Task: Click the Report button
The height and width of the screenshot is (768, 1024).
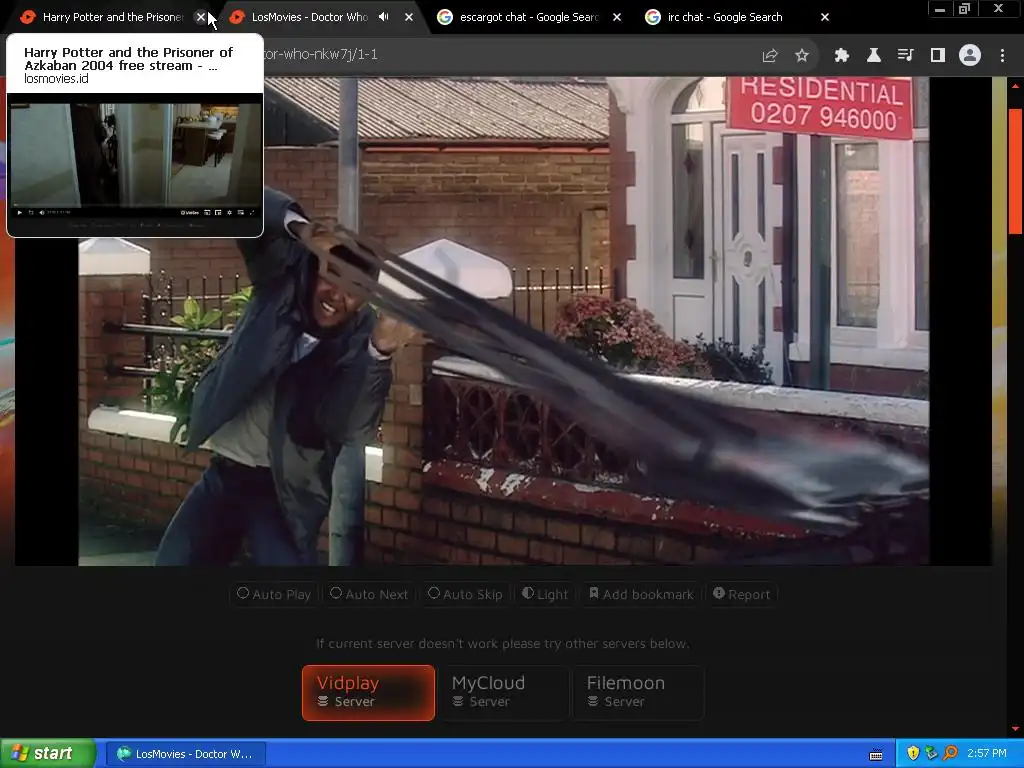Action: pyautogui.click(x=741, y=594)
